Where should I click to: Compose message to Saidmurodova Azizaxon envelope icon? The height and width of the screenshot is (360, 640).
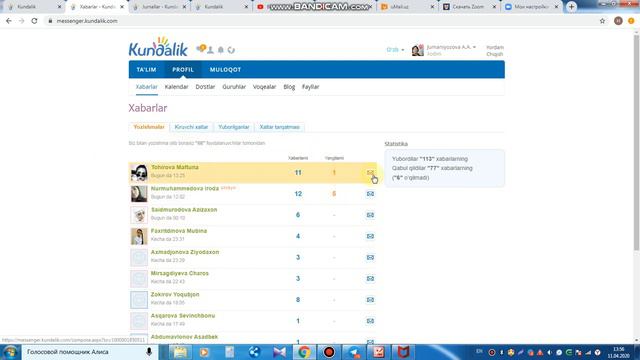(370, 215)
